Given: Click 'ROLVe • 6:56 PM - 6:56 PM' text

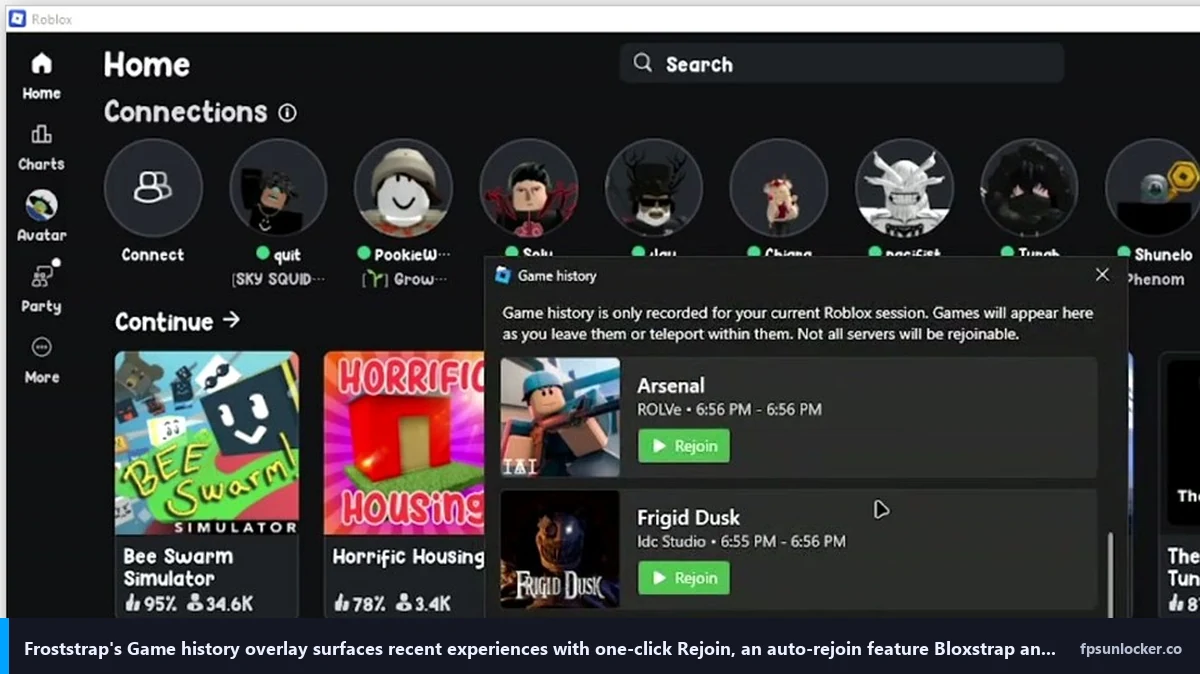Looking at the screenshot, I should click(730, 409).
